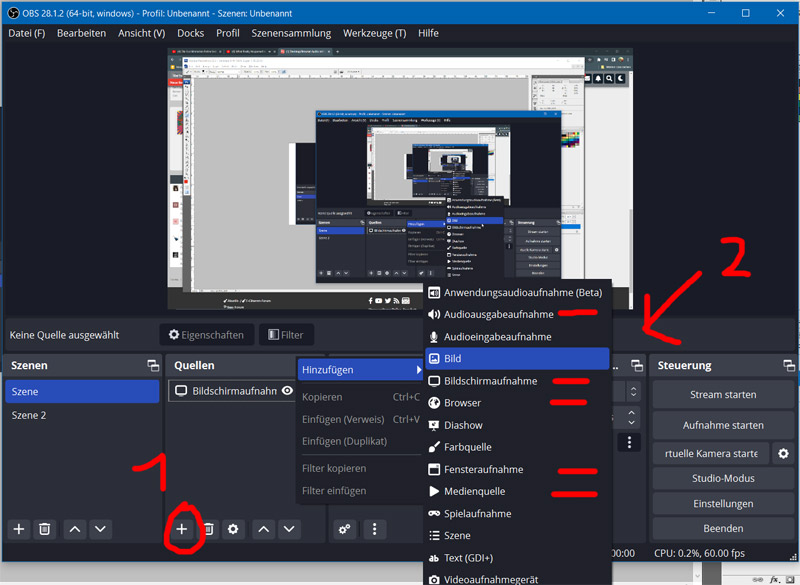Screen dimensions: 800x585
Task: Click the OBS preview canvas
Action: click(400, 179)
